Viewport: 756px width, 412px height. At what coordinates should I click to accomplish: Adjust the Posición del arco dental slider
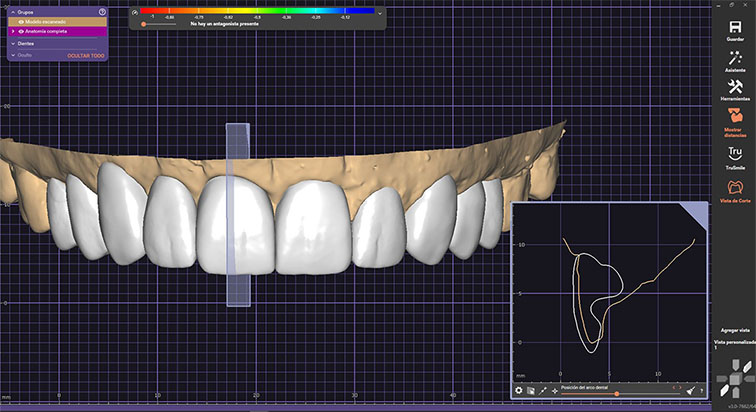click(616, 394)
